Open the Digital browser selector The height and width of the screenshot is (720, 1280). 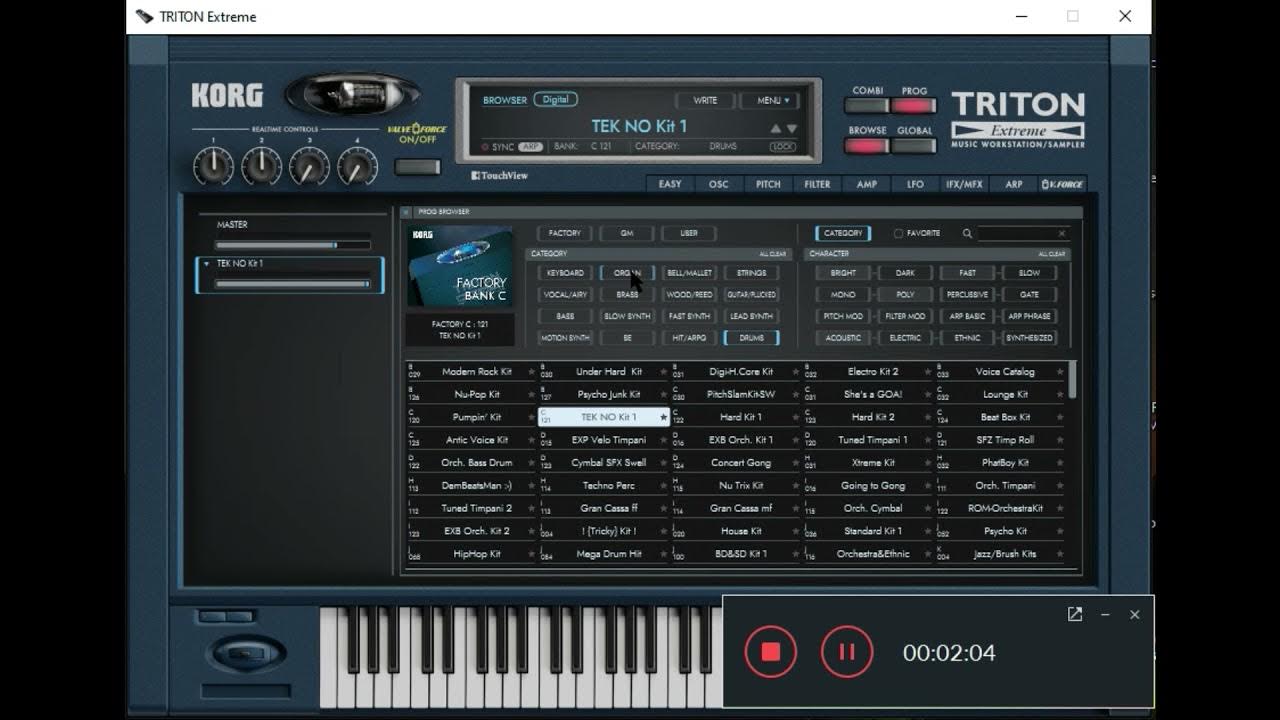click(555, 99)
